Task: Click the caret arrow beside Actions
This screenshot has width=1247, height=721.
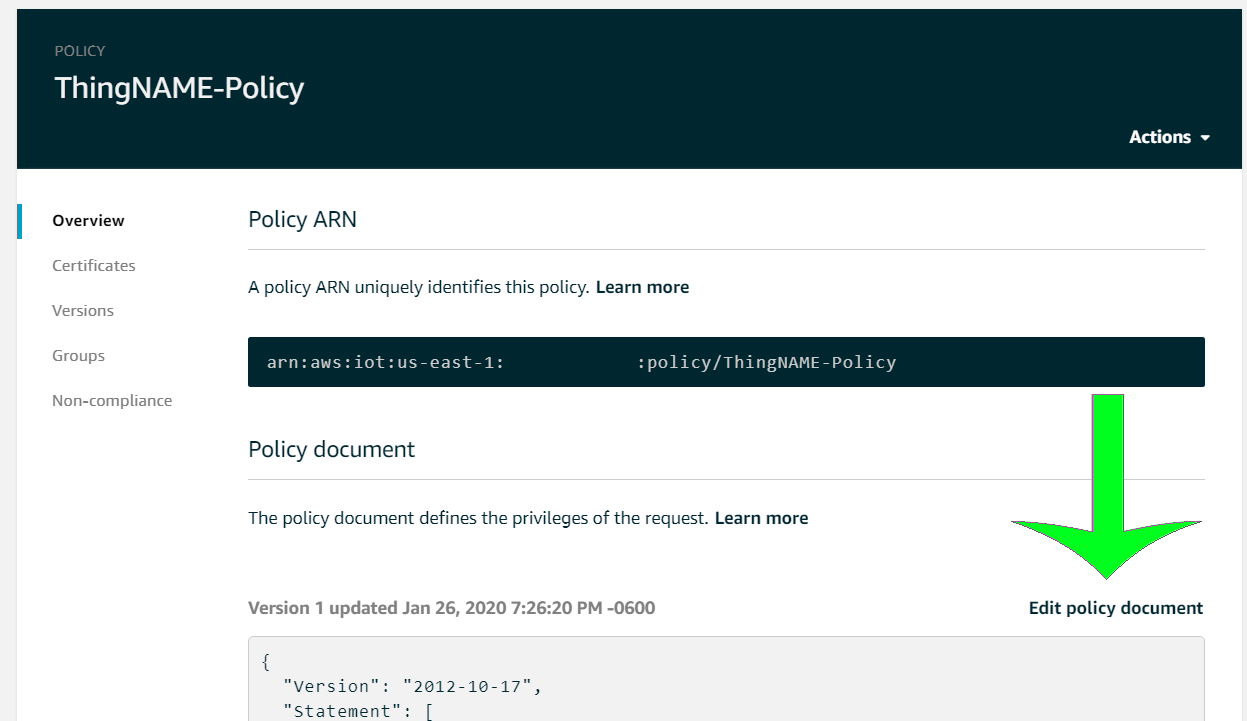Action: pyautogui.click(x=1205, y=138)
